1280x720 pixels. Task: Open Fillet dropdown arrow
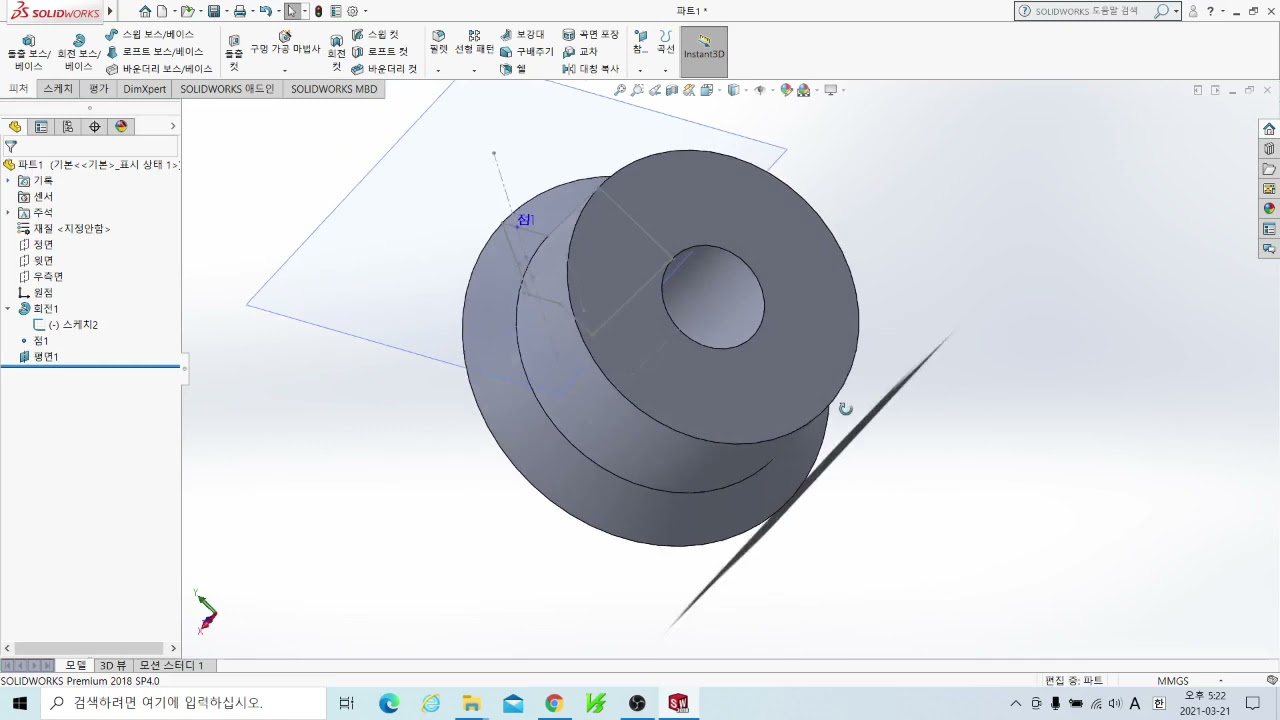coord(438,71)
